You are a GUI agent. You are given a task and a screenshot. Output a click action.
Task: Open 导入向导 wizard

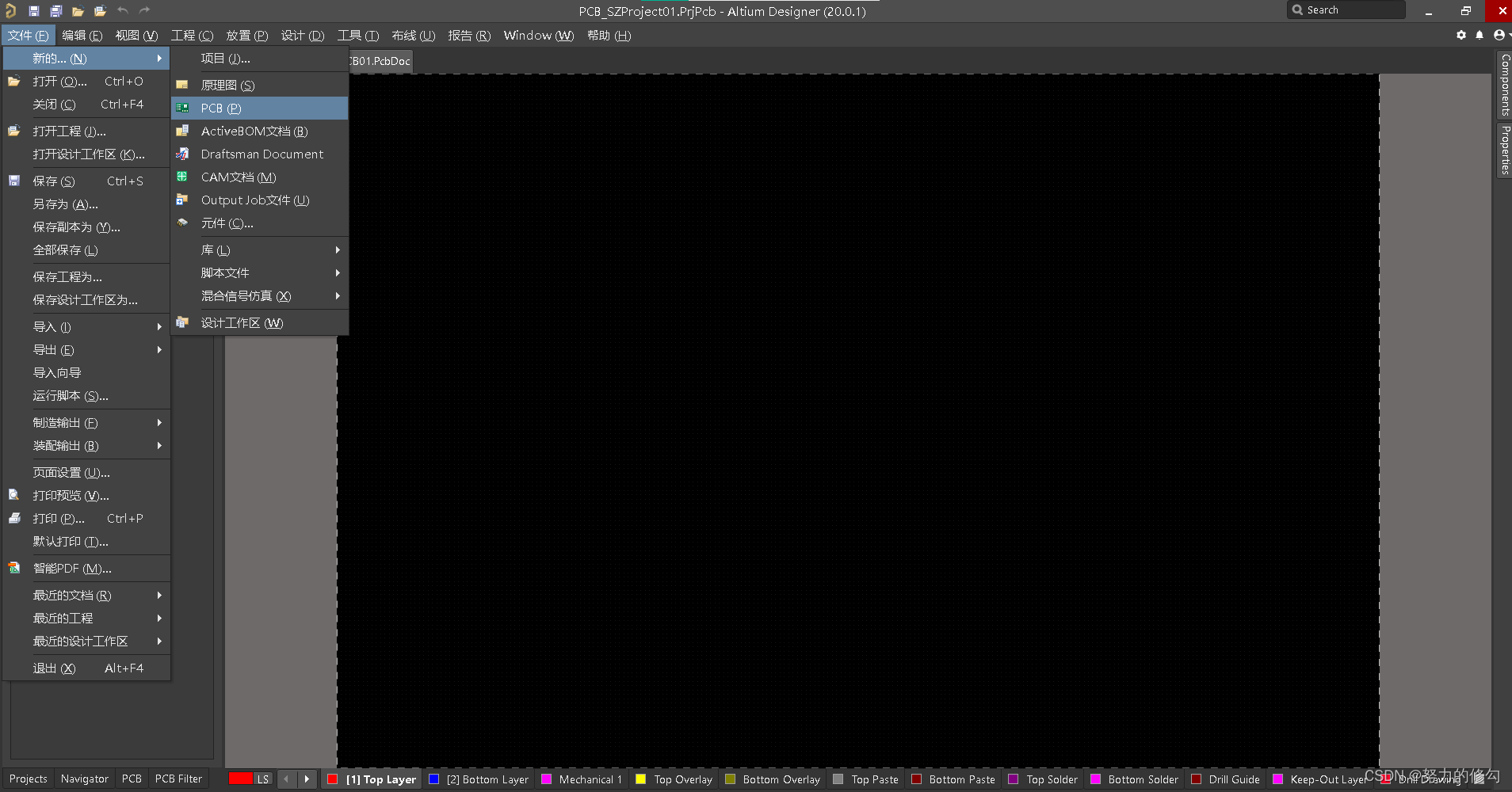click(x=86, y=372)
